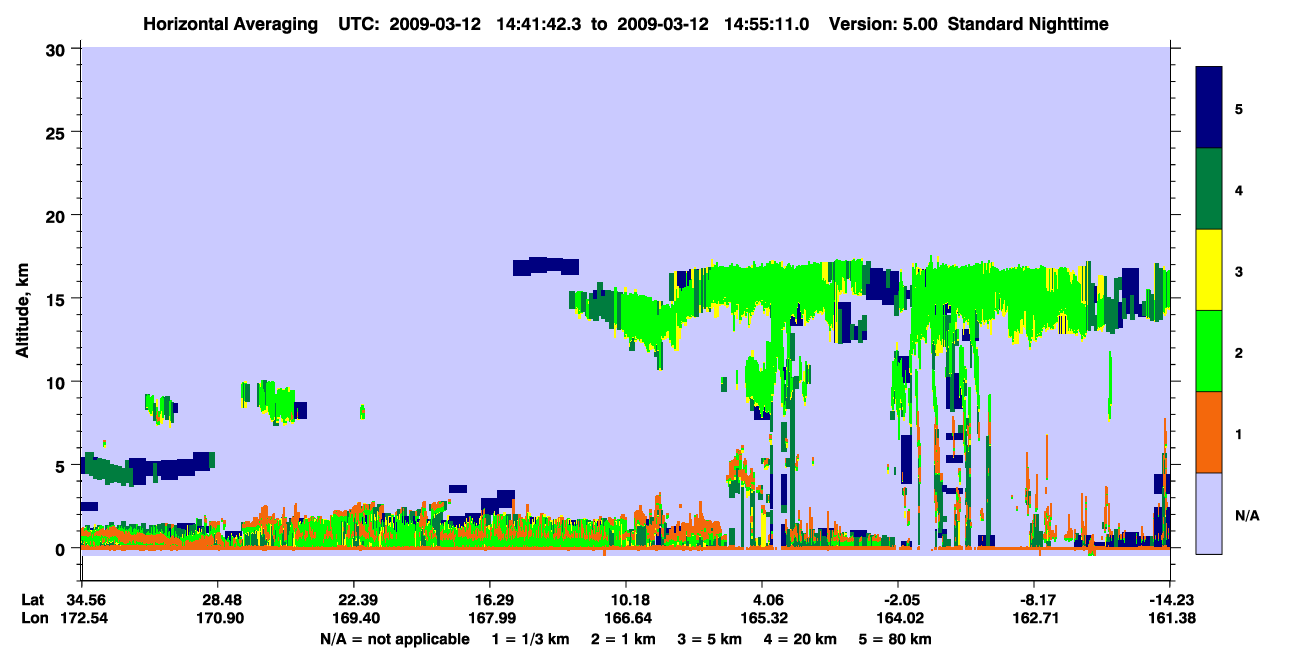Click the colorbar label '5'

click(1239, 108)
